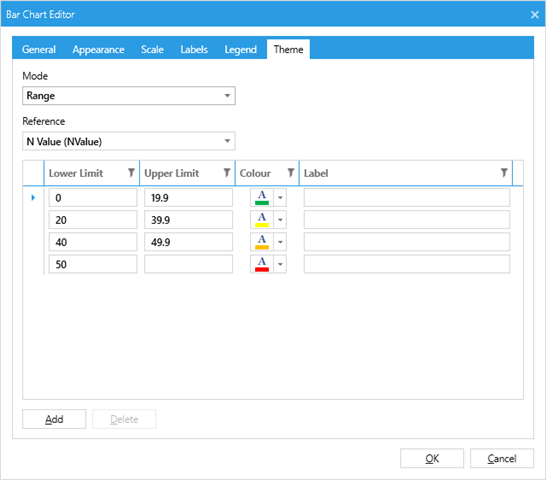Click the orange colour A icon
Image resolution: width=546 pixels, height=480 pixels.
tap(262, 242)
